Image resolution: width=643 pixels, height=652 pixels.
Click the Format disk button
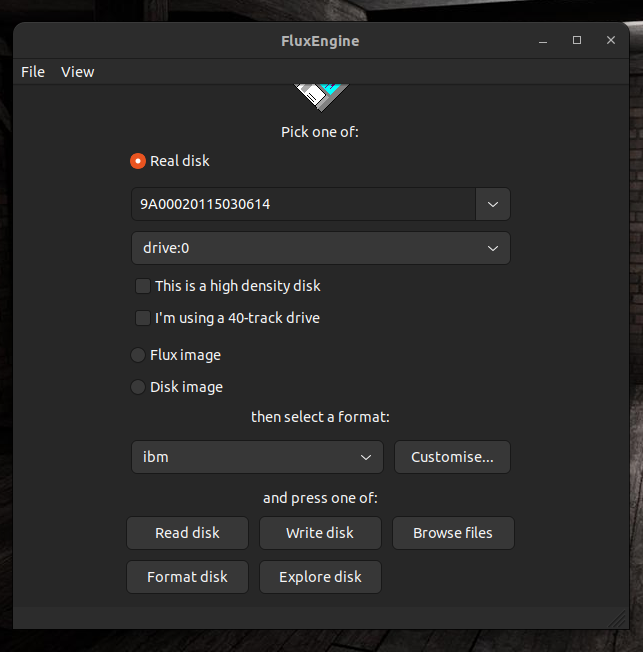coord(187,577)
